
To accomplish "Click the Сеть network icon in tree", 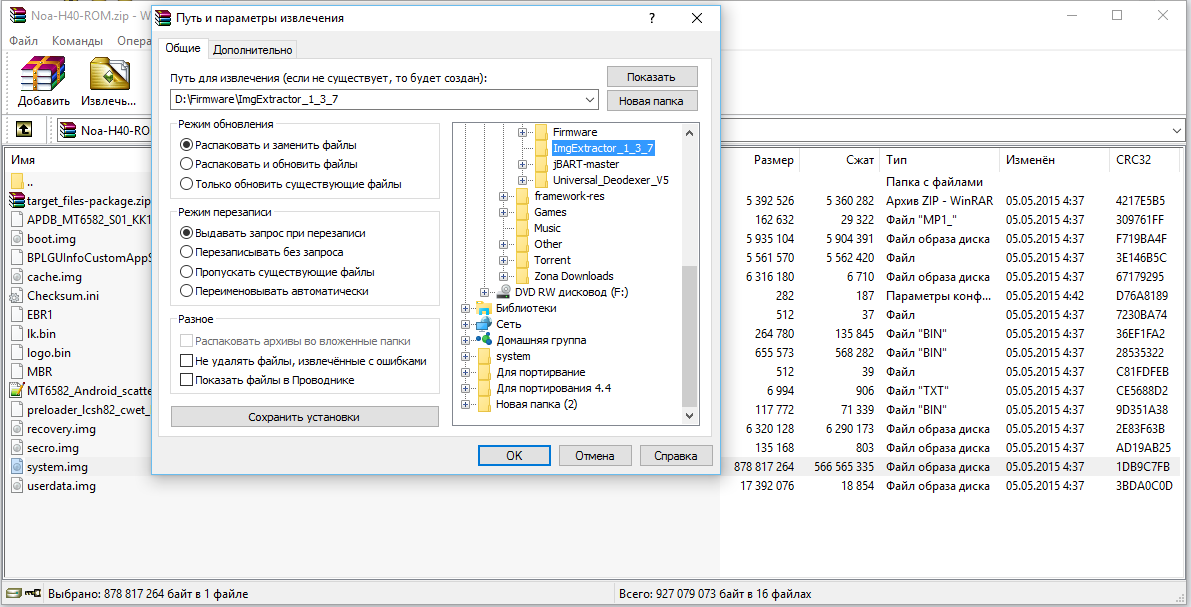I will pyautogui.click(x=484, y=324).
